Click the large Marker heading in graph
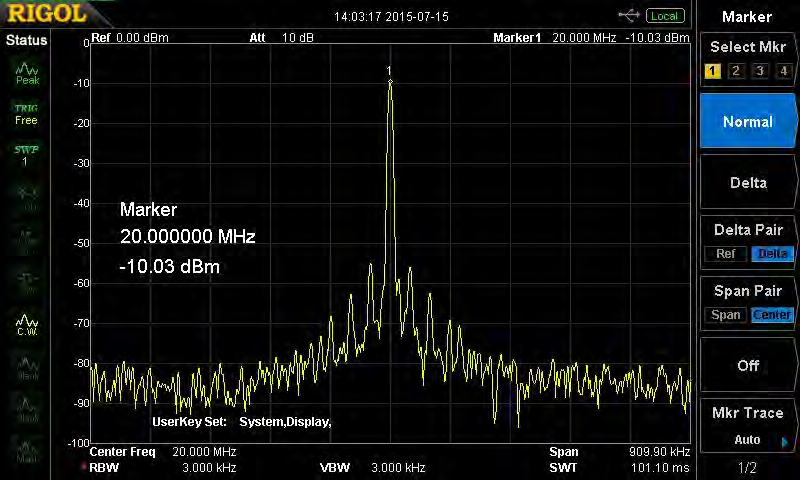 pos(148,210)
